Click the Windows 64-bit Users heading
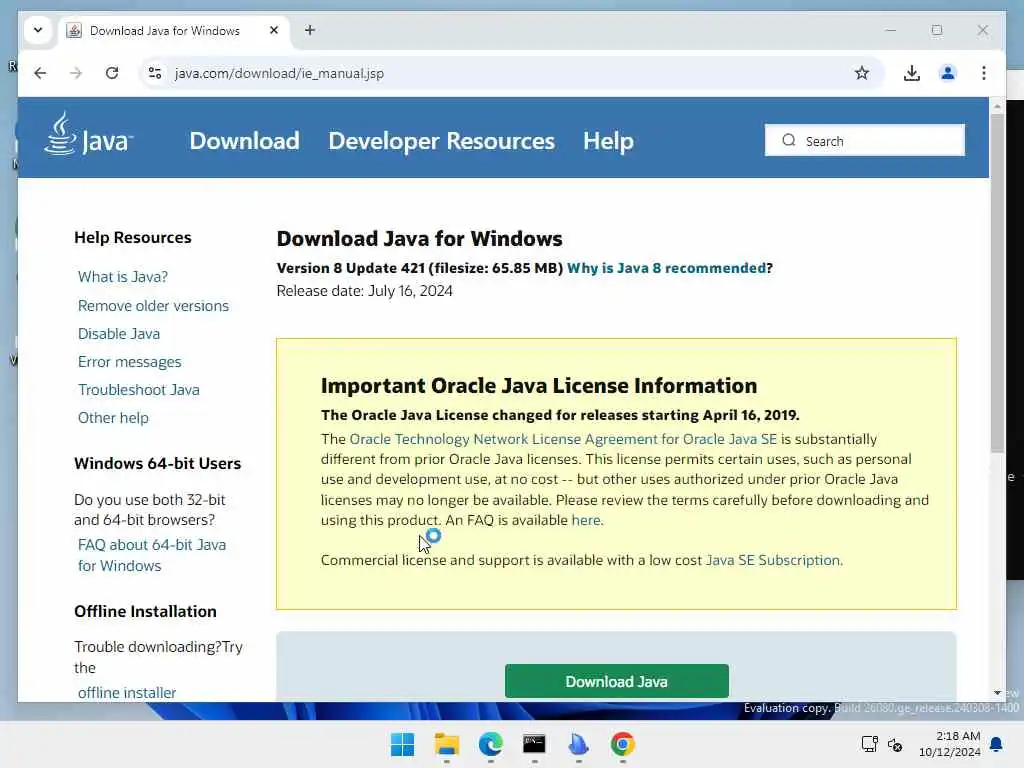 [x=157, y=464]
